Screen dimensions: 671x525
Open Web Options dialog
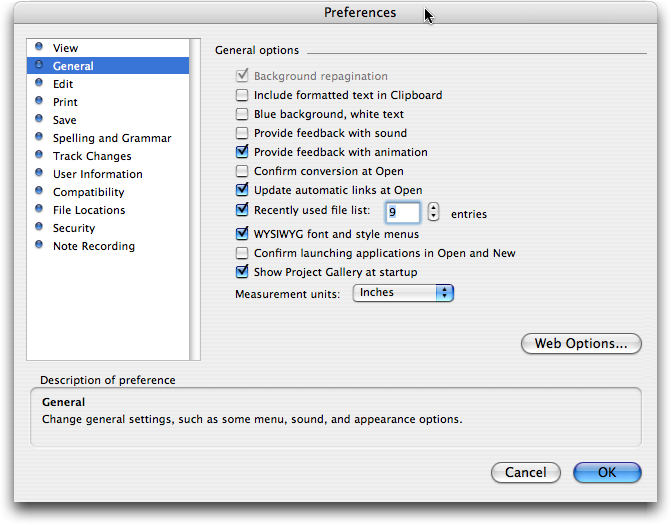coord(581,344)
